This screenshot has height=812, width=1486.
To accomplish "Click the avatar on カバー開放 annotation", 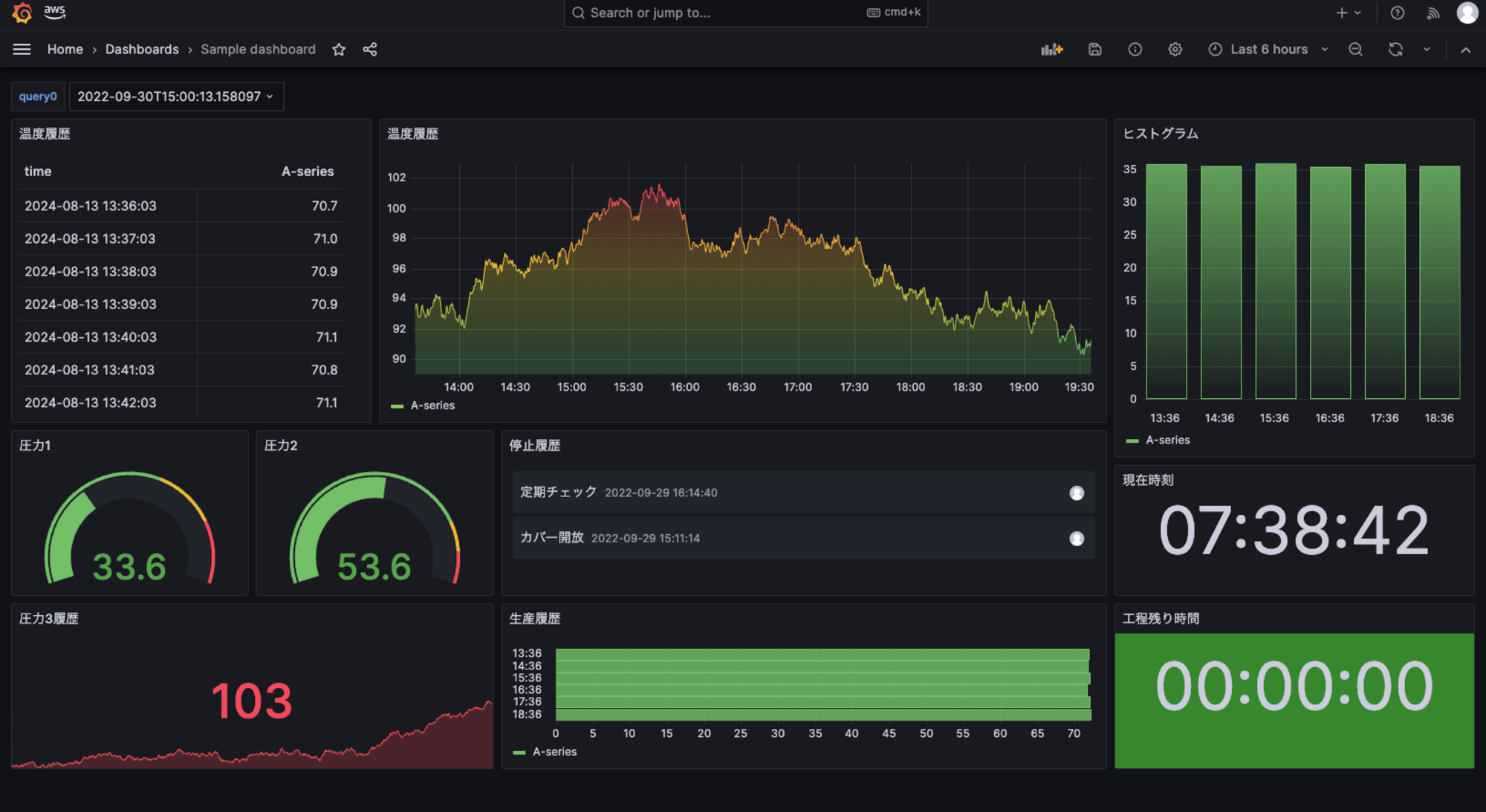I will (x=1076, y=538).
